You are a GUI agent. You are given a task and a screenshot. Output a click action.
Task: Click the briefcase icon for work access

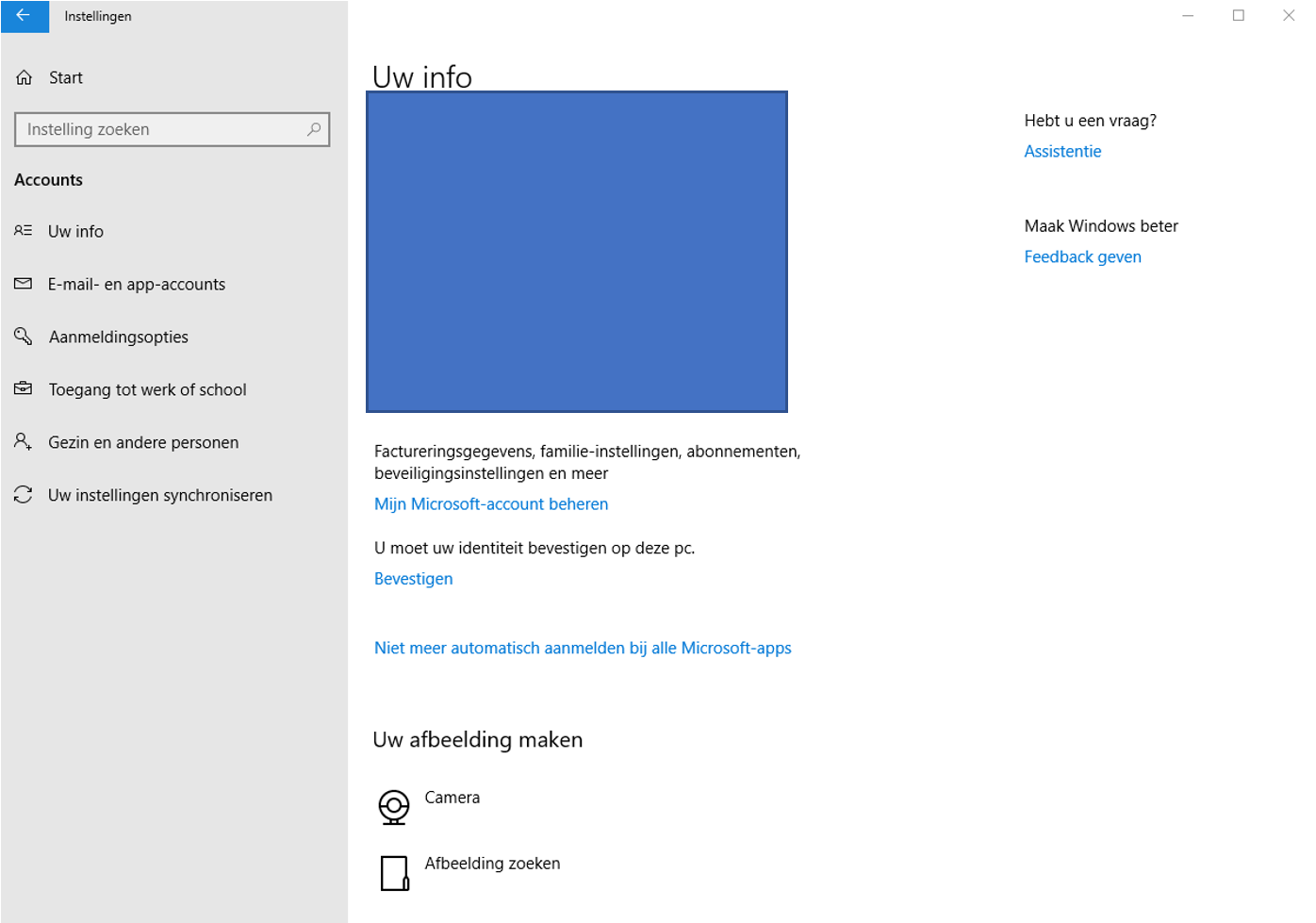click(x=24, y=388)
